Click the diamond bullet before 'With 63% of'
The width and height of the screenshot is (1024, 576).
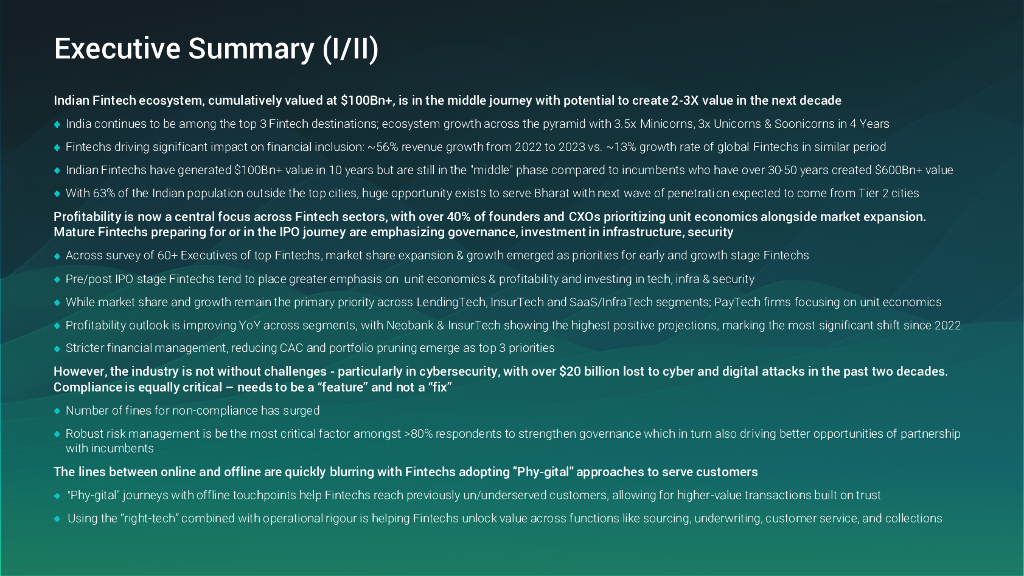(x=57, y=193)
